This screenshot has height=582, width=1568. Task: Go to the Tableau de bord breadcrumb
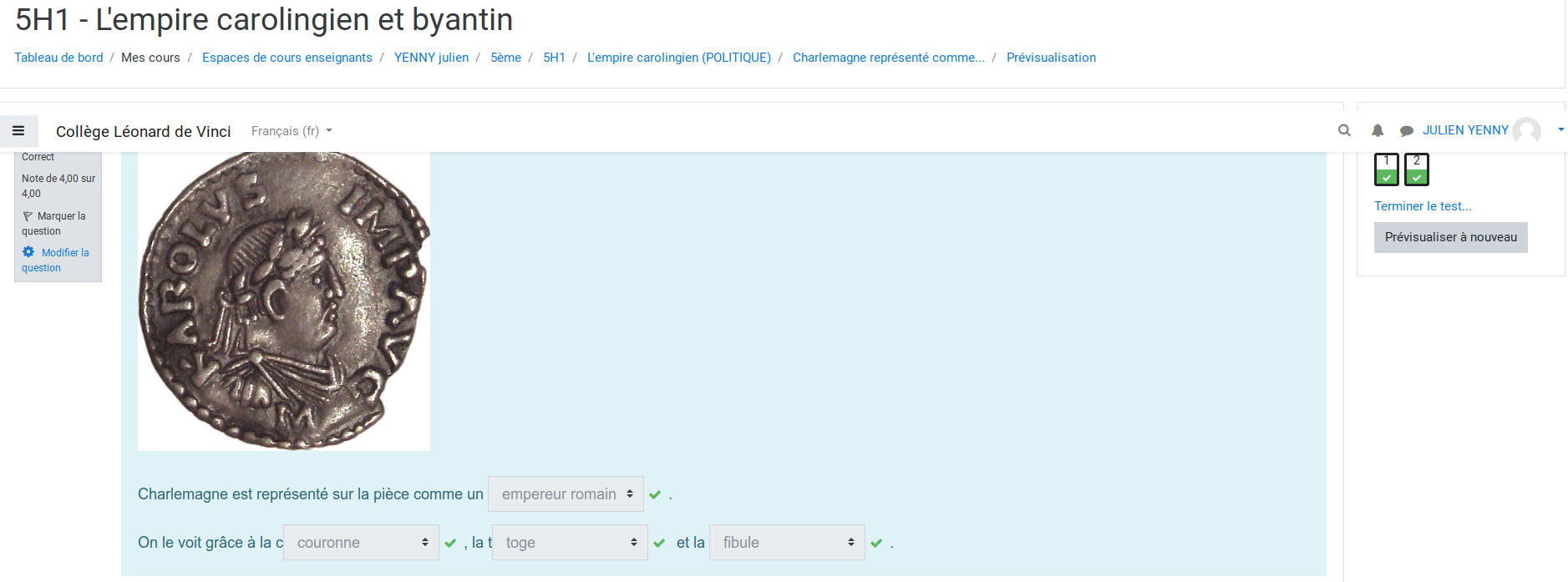[x=58, y=58]
